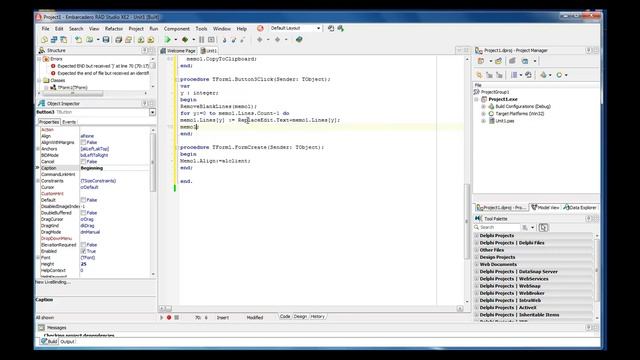Toggle the ElevationRequired False checkbox
The width and height of the screenshot is (640, 360).
click(x=83, y=245)
